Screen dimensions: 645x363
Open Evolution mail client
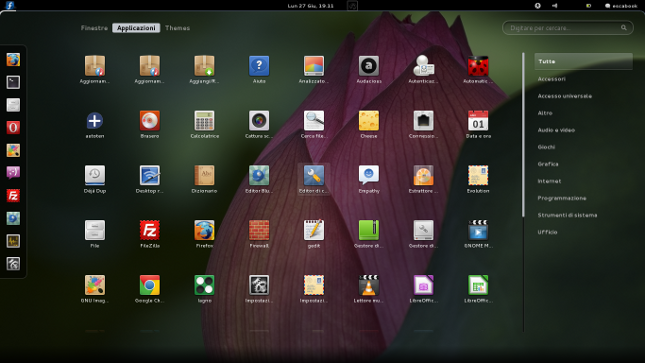pos(478,176)
